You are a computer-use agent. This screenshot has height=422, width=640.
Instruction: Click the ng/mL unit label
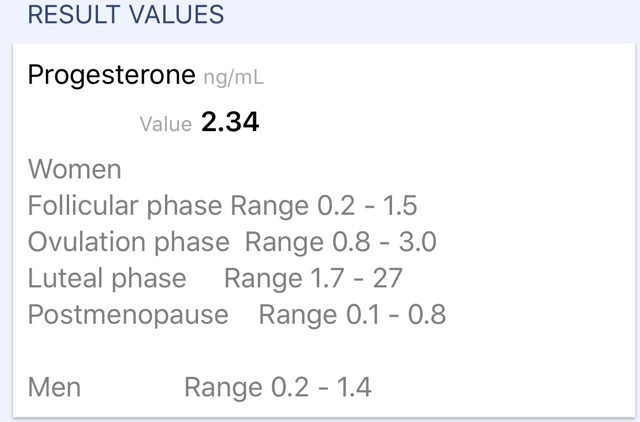233,77
